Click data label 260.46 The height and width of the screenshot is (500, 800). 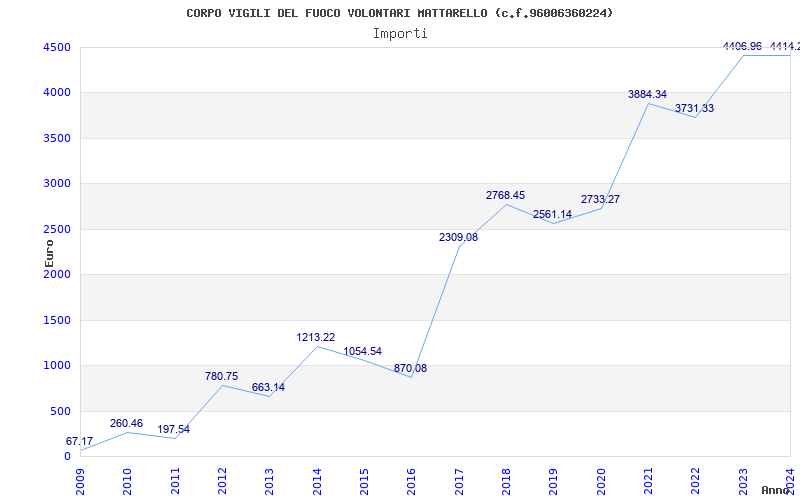coord(127,423)
